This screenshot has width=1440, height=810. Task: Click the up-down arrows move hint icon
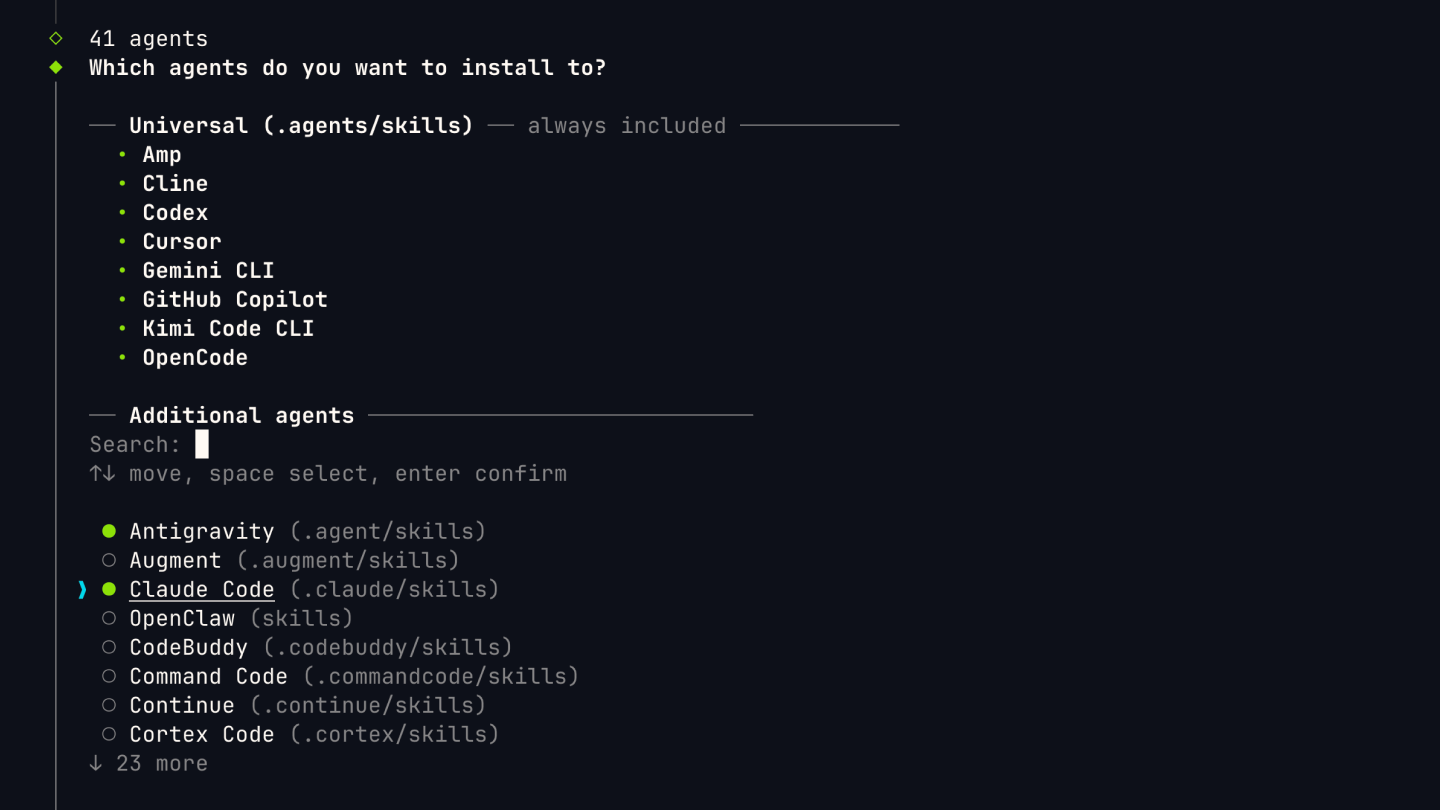click(x=102, y=473)
